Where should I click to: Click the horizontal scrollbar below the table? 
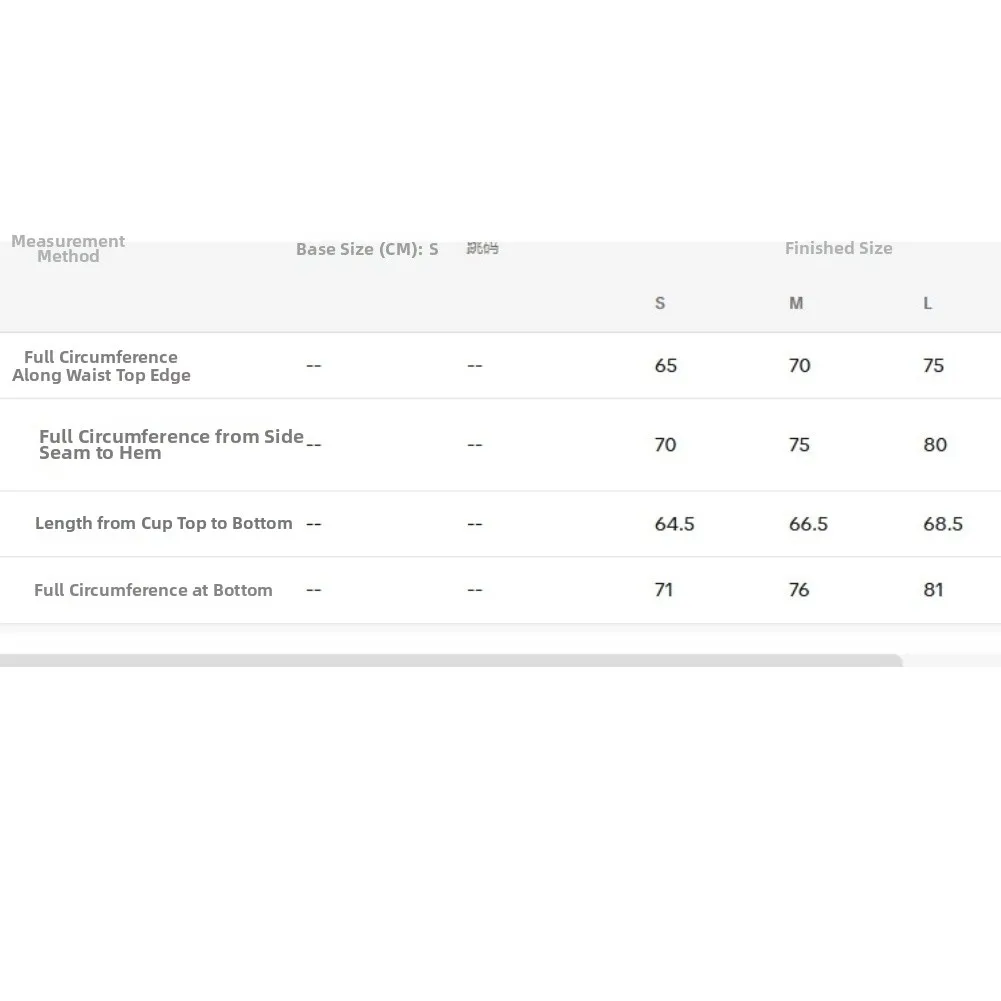tap(451, 660)
